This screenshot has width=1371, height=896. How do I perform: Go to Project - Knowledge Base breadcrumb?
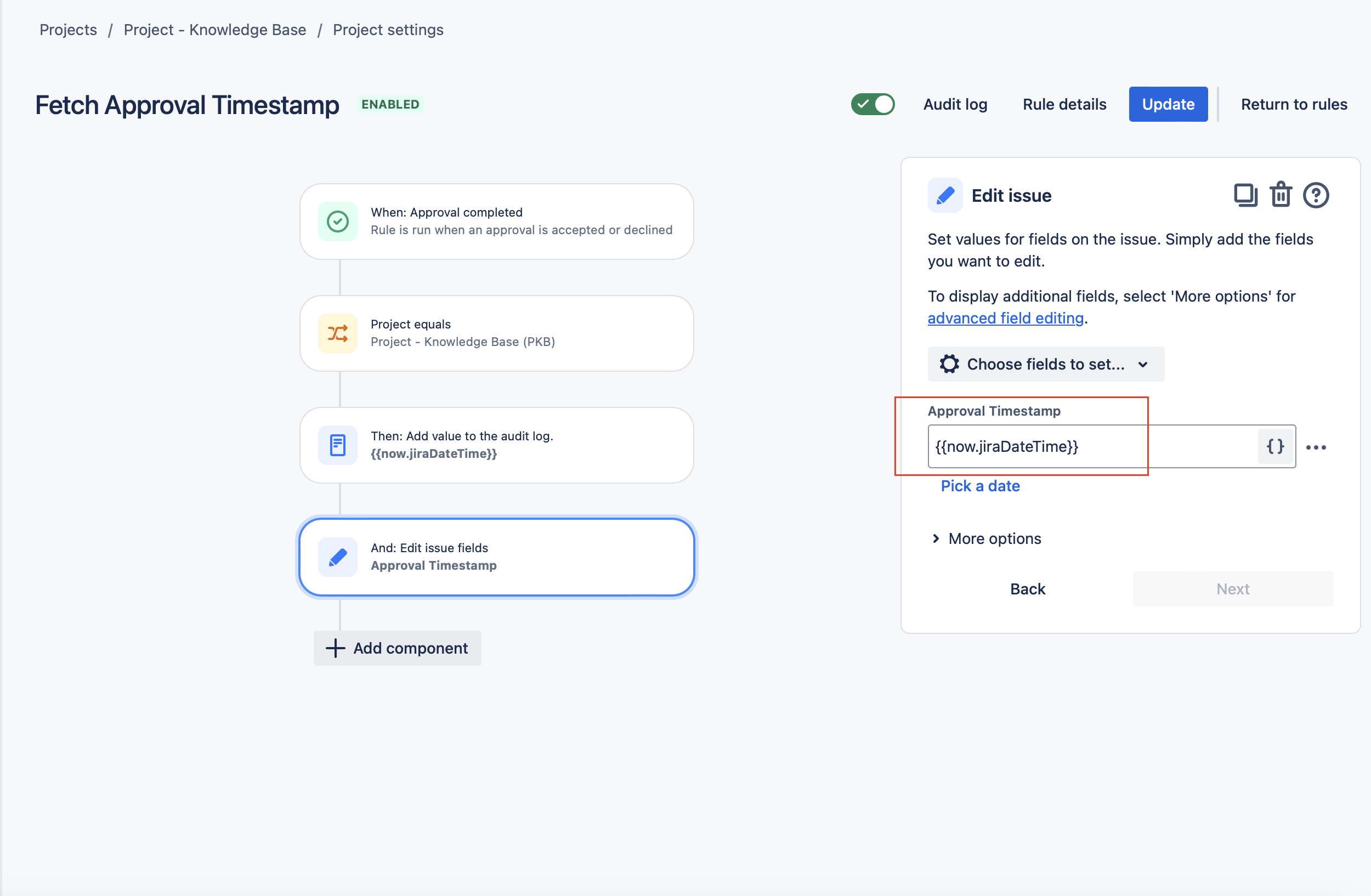tap(215, 30)
